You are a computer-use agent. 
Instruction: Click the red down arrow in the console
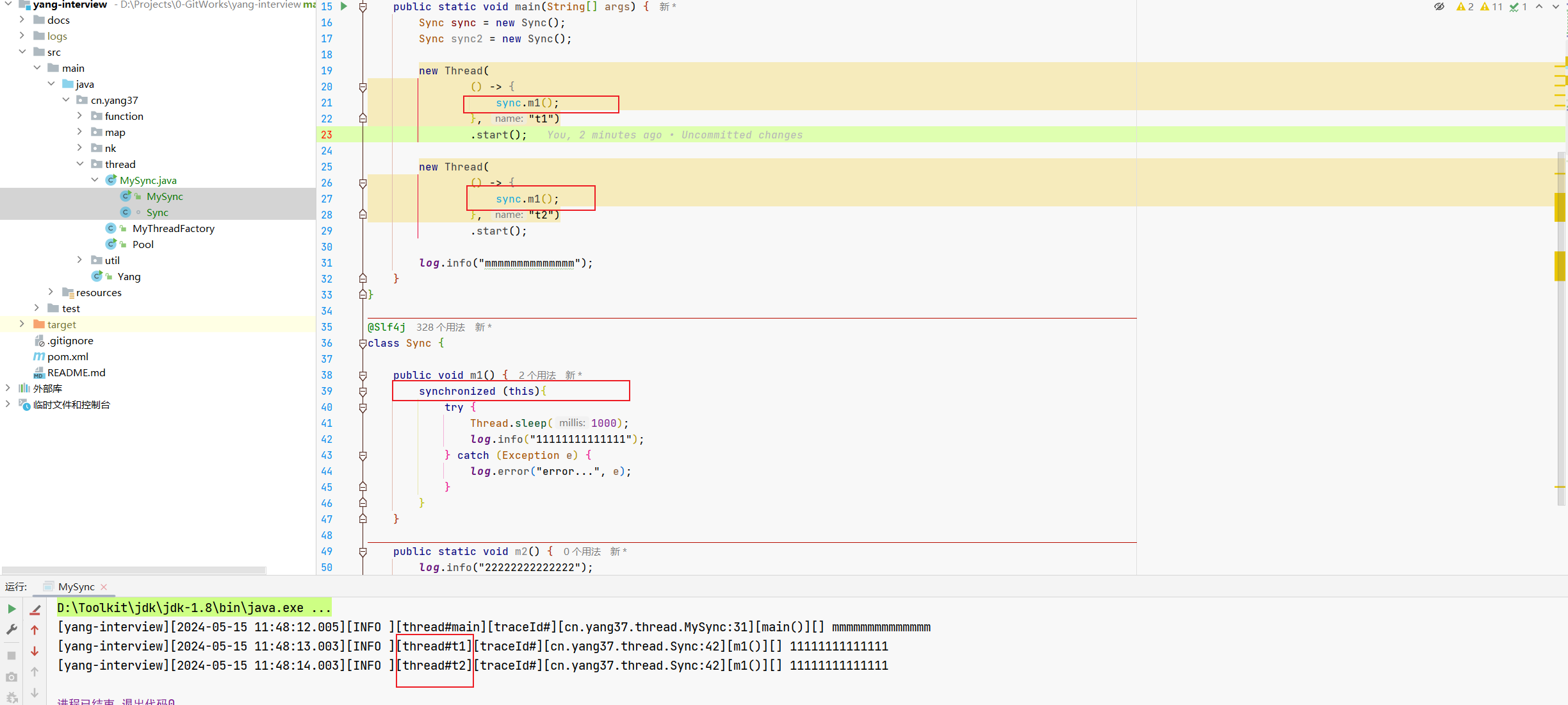pyautogui.click(x=35, y=651)
